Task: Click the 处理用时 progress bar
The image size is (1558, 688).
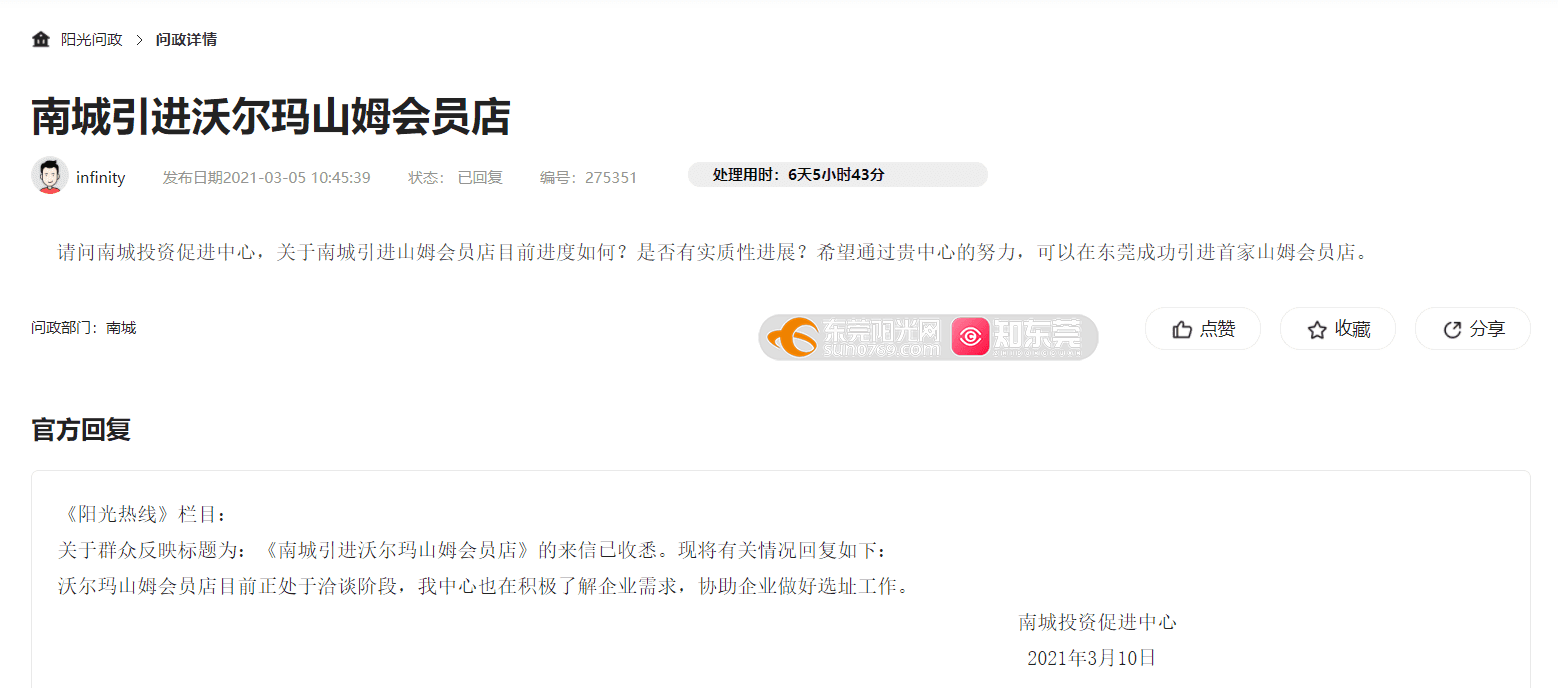Action: [x=838, y=175]
